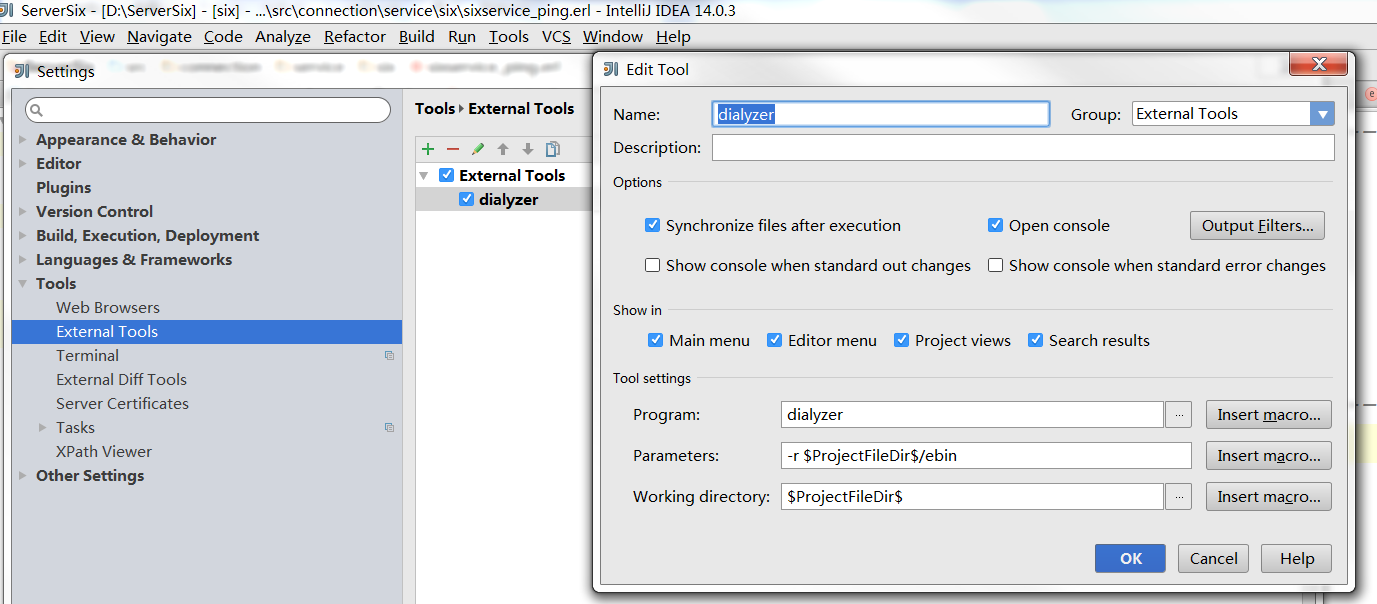Uncheck Project views in Show in

(901, 341)
